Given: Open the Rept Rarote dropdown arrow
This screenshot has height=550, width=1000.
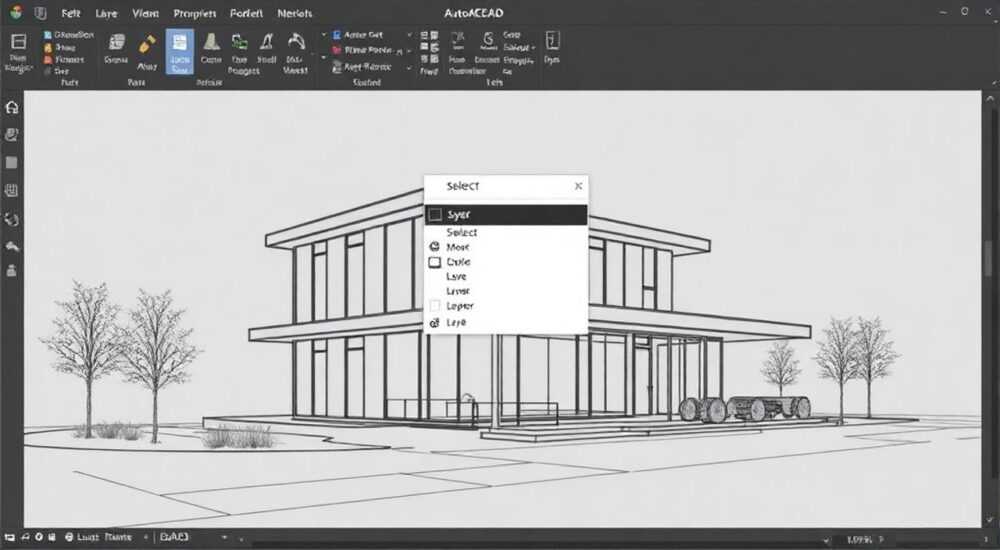Looking at the screenshot, I should [x=409, y=67].
